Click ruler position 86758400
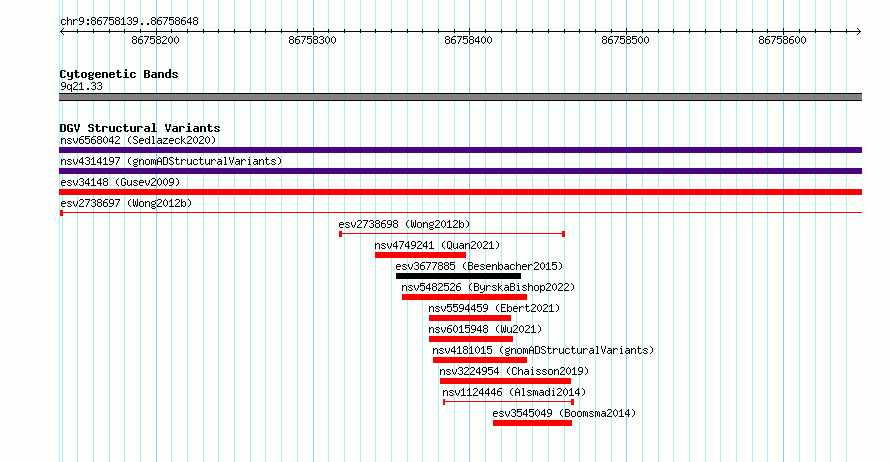This screenshot has height=462, width=890. pos(468,40)
